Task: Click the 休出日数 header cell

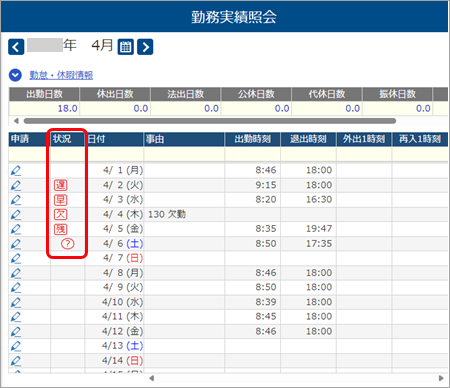Action: [x=115, y=94]
